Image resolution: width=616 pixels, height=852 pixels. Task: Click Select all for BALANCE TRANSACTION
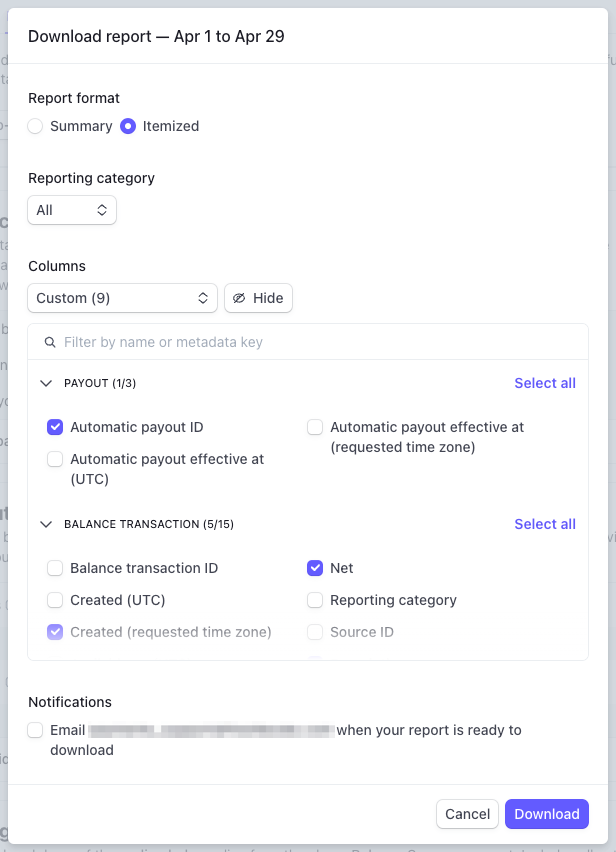coord(544,524)
